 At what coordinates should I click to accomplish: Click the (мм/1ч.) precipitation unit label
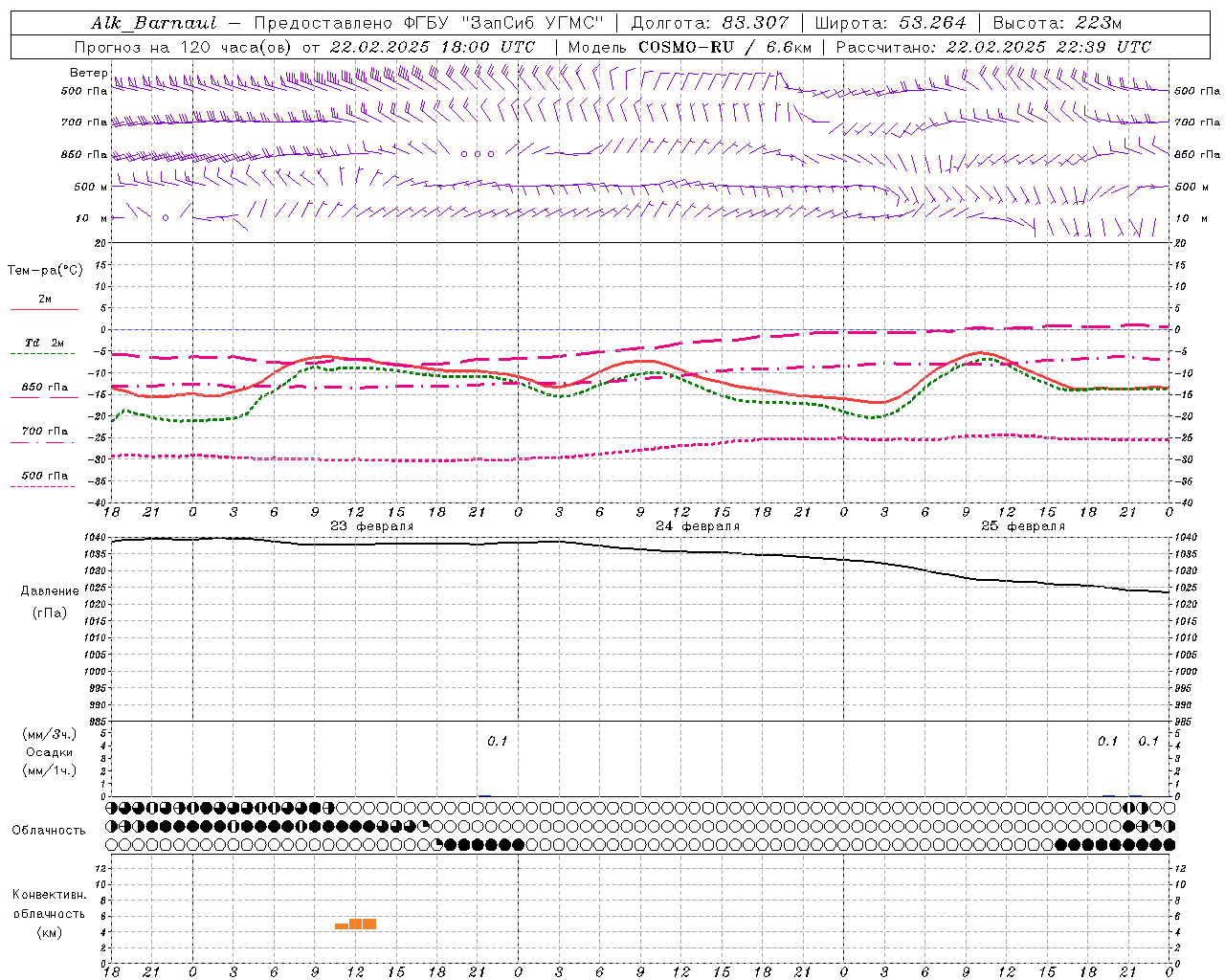[50, 770]
